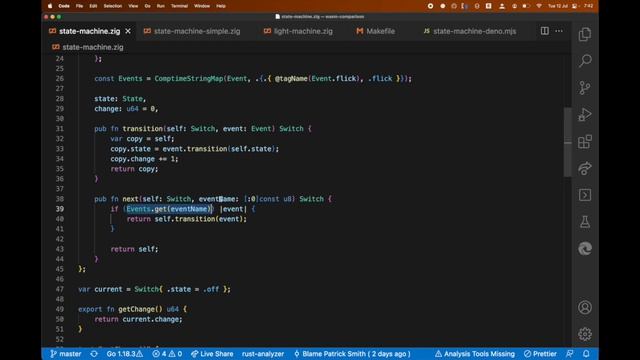Click the Prettier status item
Screen dimensions: 640x360
[x=540, y=354]
